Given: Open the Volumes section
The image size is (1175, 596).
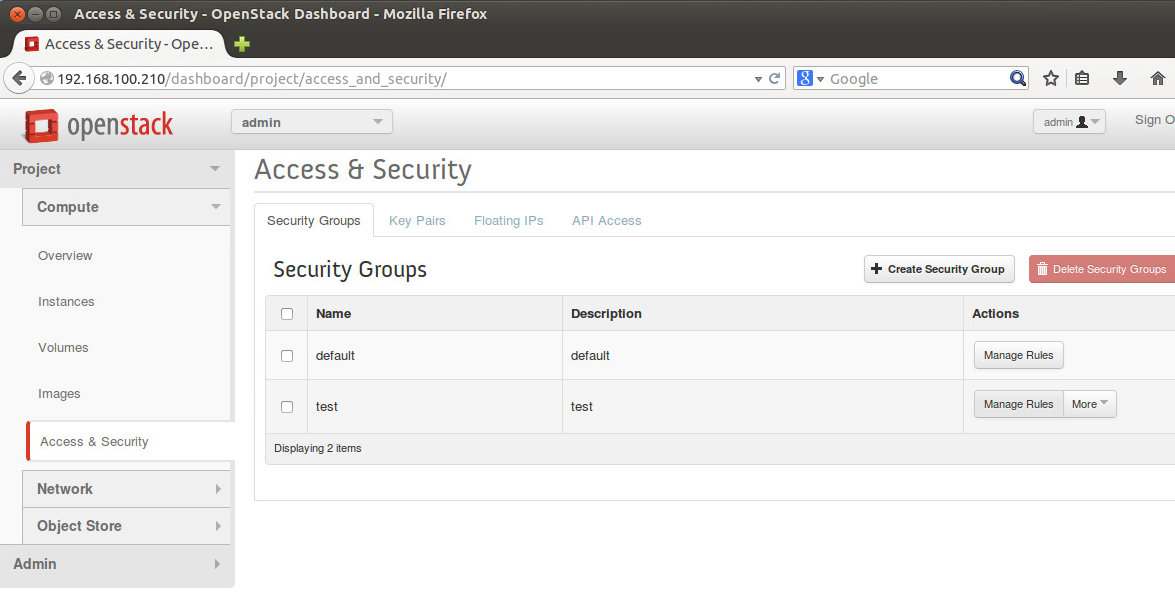Looking at the screenshot, I should point(63,347).
